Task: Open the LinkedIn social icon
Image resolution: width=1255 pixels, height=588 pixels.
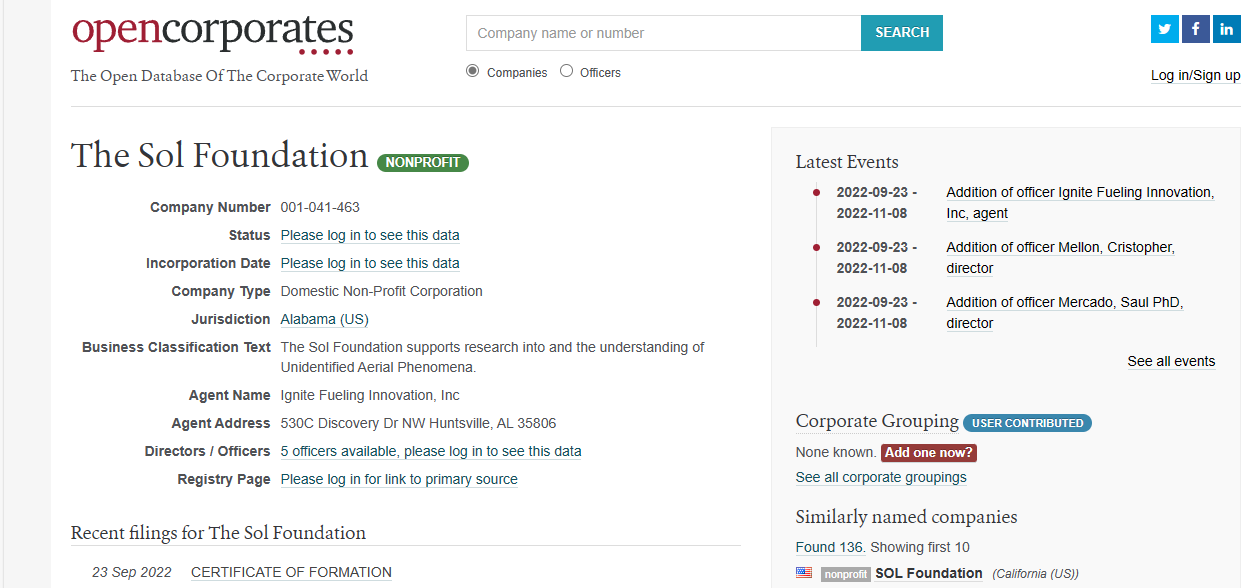Action: (1227, 29)
